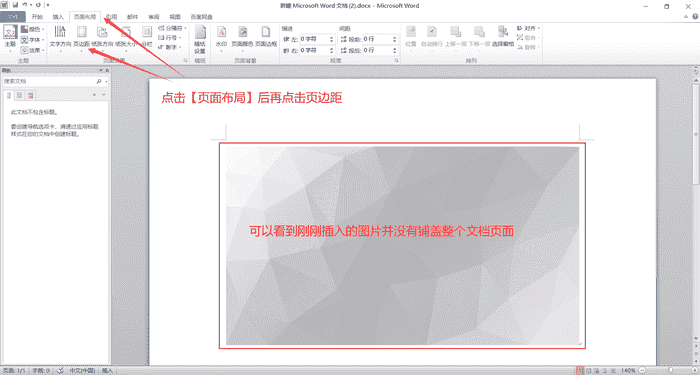Click Word Help question mark icon
Image resolution: width=700 pixels, height=375 pixels.
click(695, 17)
